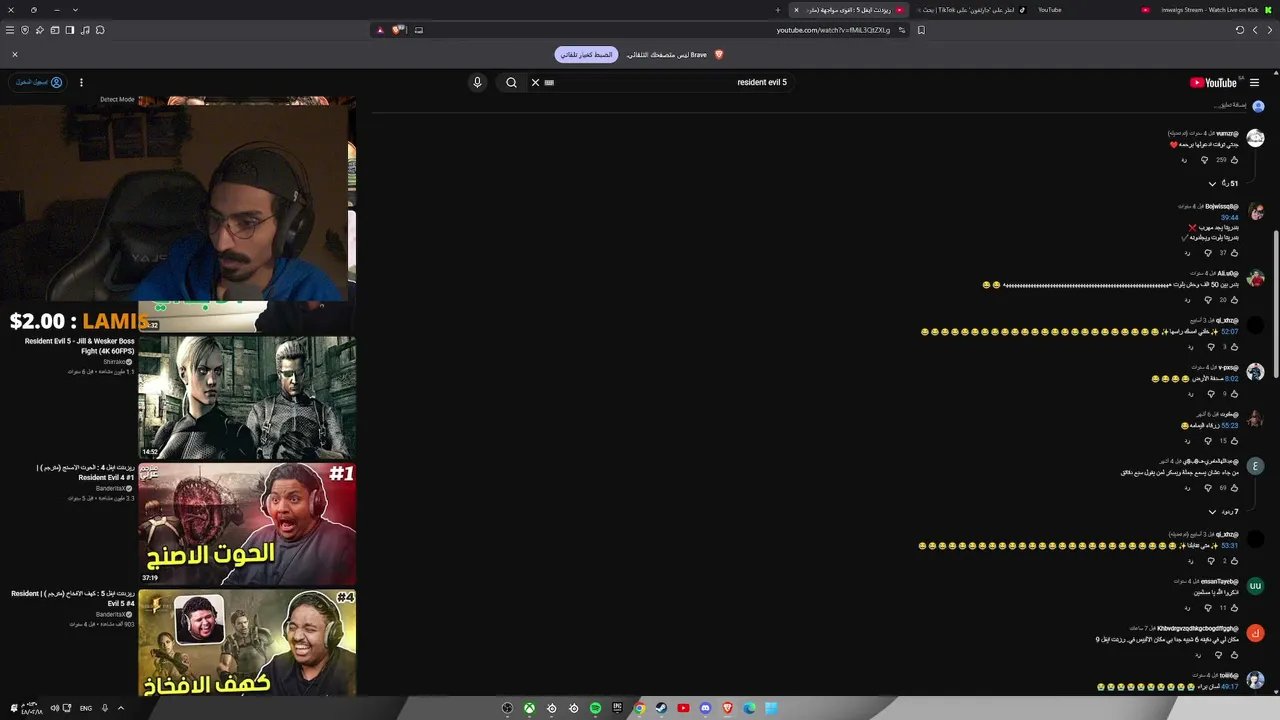Reload the page with the refresh icon
1280x720 pixels.
tap(1240, 30)
